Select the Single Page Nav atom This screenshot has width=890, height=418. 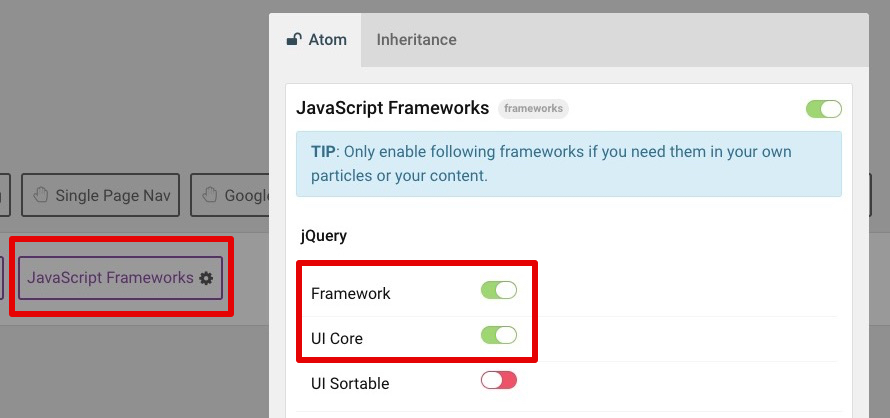100,195
